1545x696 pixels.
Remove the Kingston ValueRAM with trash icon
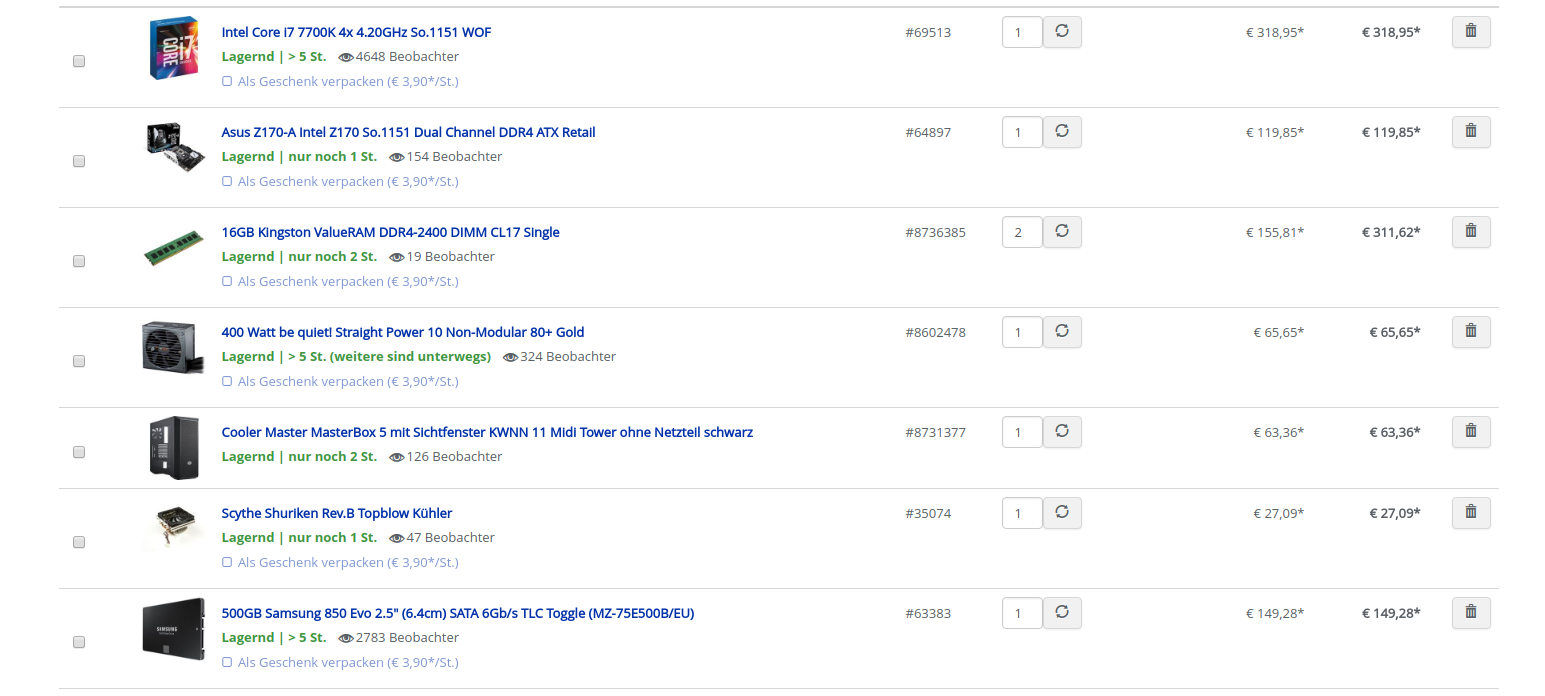point(1470,232)
